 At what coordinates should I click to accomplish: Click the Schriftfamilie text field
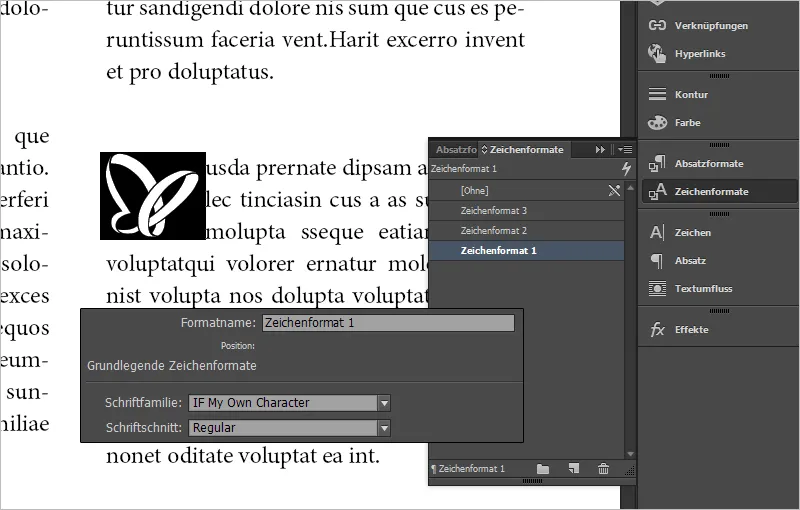click(283, 403)
